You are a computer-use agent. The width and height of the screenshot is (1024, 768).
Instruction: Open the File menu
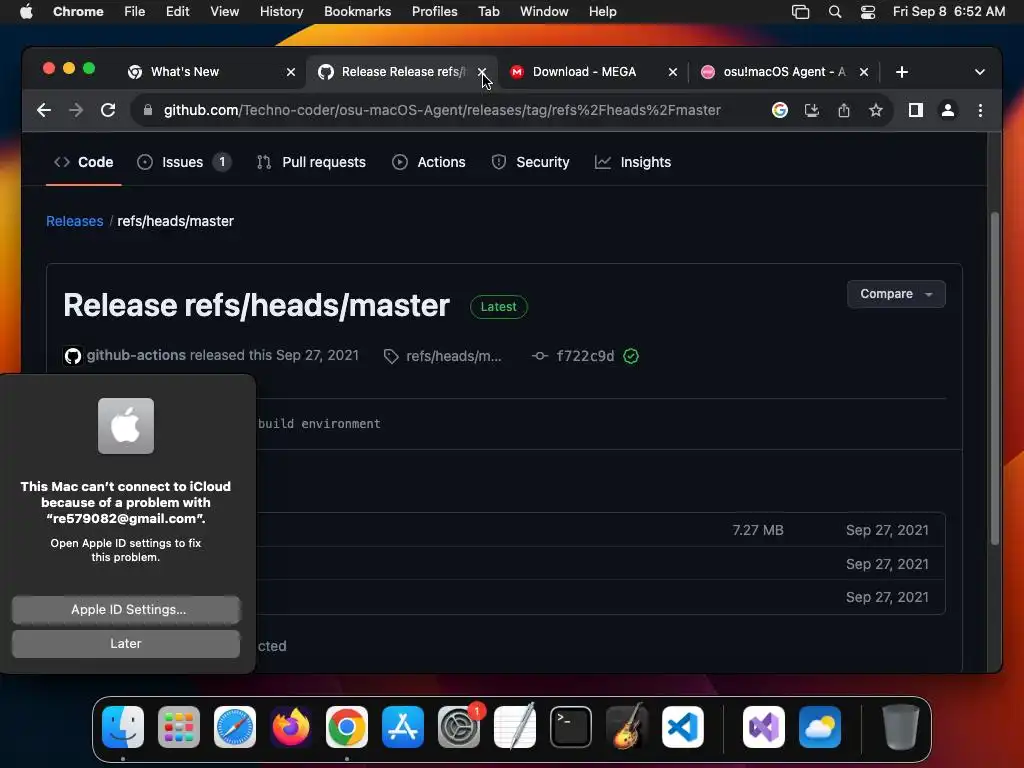pyautogui.click(x=135, y=12)
